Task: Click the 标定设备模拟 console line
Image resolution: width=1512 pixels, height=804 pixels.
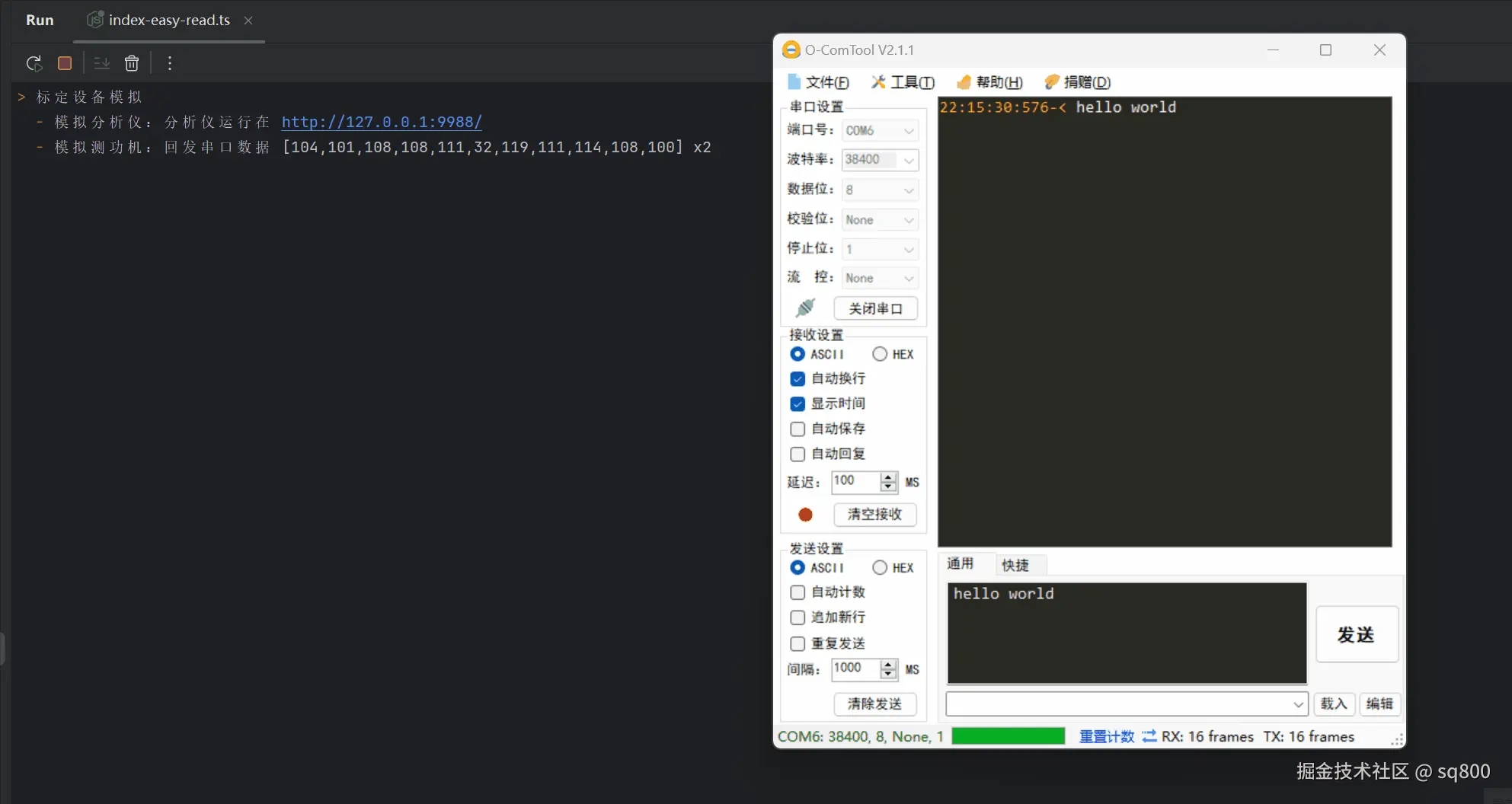Action: tap(89, 97)
